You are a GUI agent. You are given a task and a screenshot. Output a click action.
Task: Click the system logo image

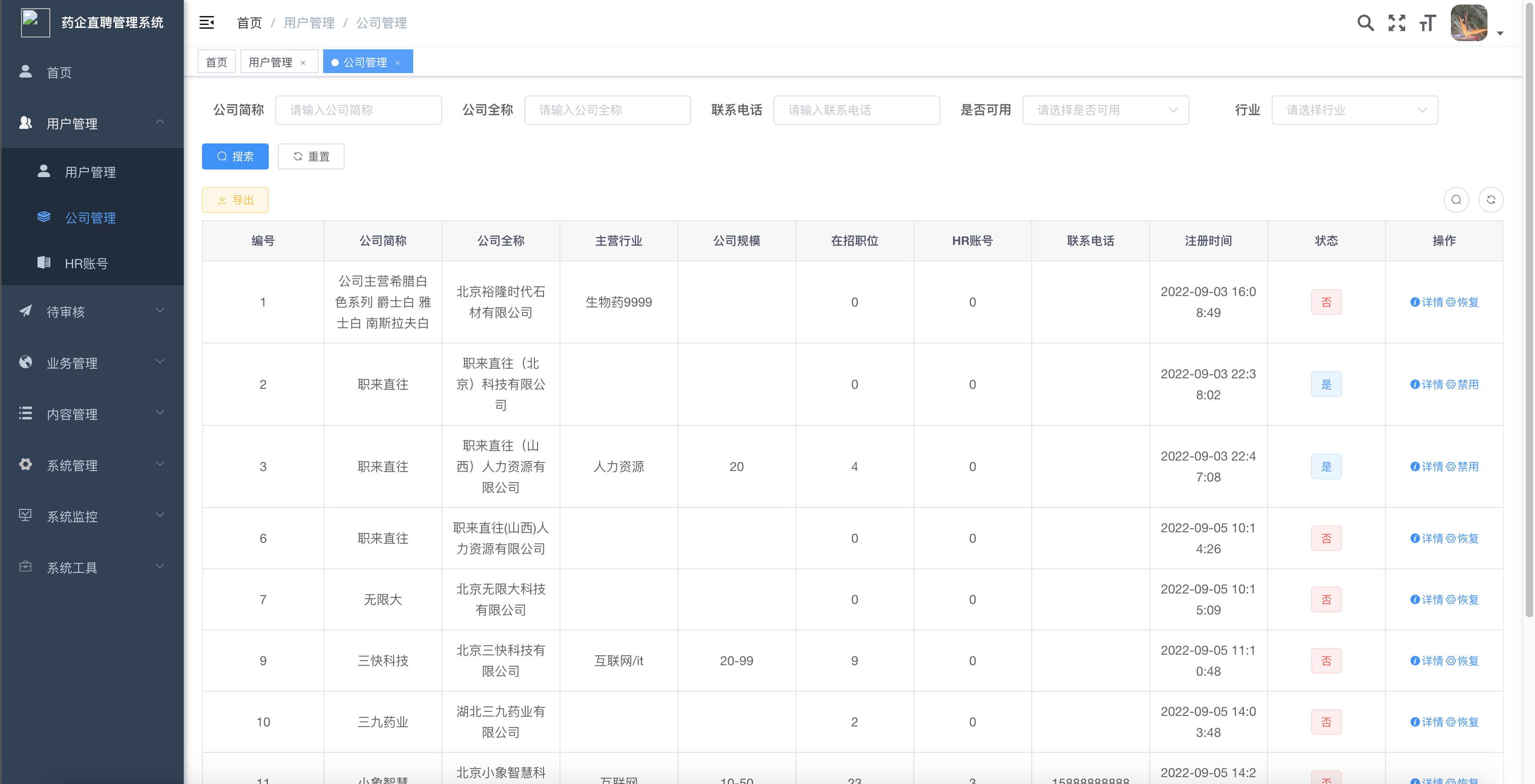click(x=35, y=23)
